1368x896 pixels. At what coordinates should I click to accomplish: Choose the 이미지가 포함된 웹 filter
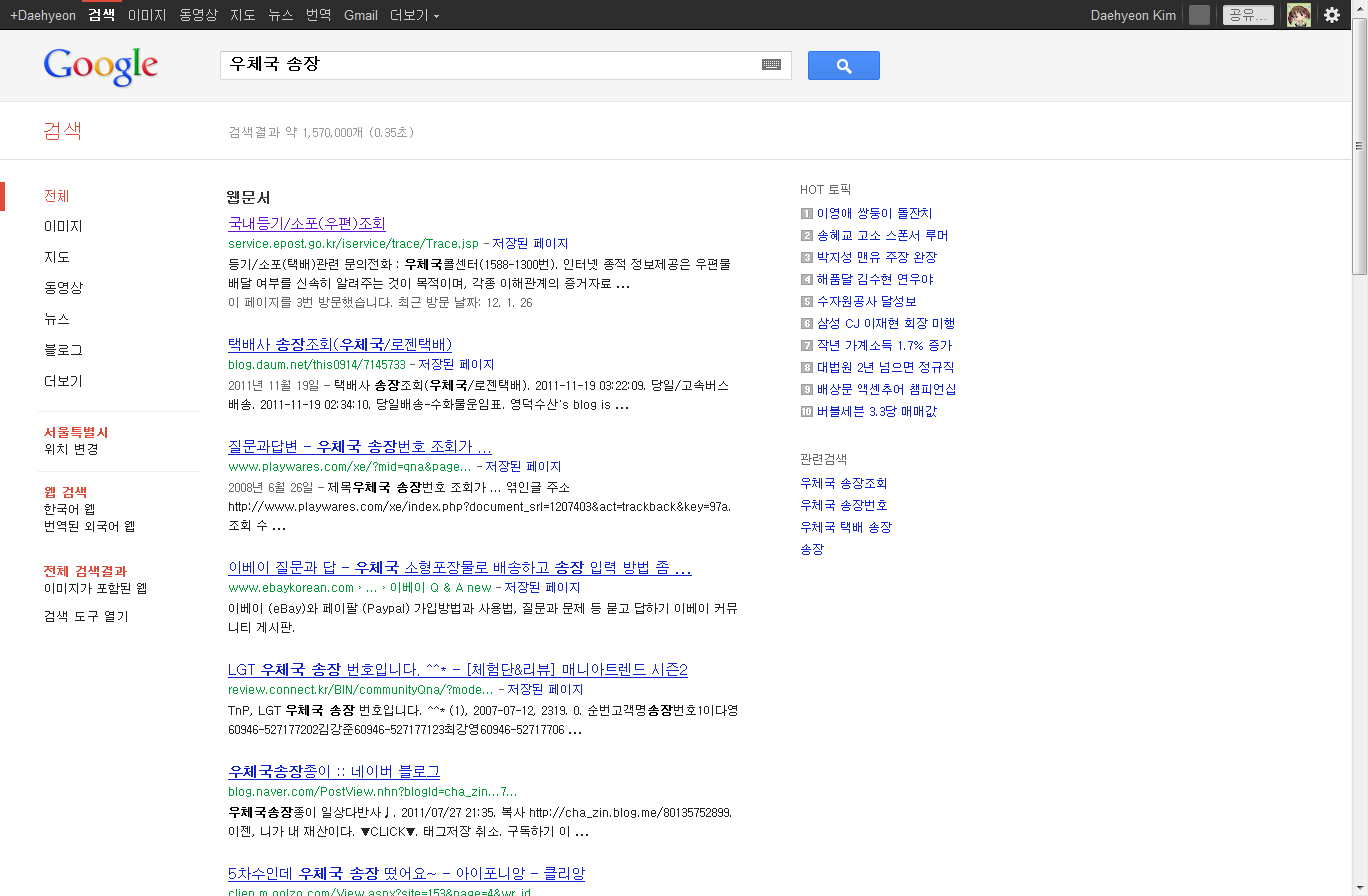(x=95, y=588)
